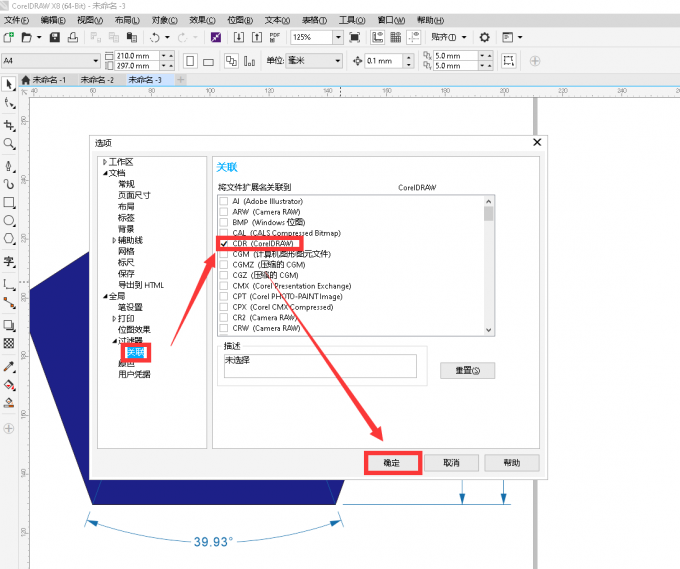Image resolution: width=680 pixels, height=569 pixels.
Task: Click the 取消 button
Action: [x=451, y=463]
